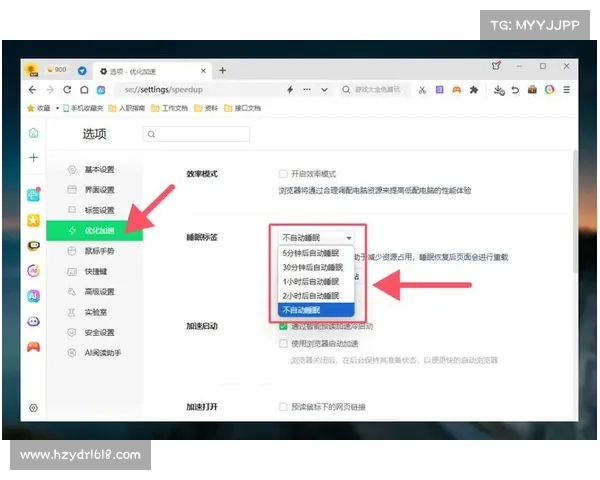The image size is (600, 480).
Task: Go to the browser home page
Action: pos(84,89)
